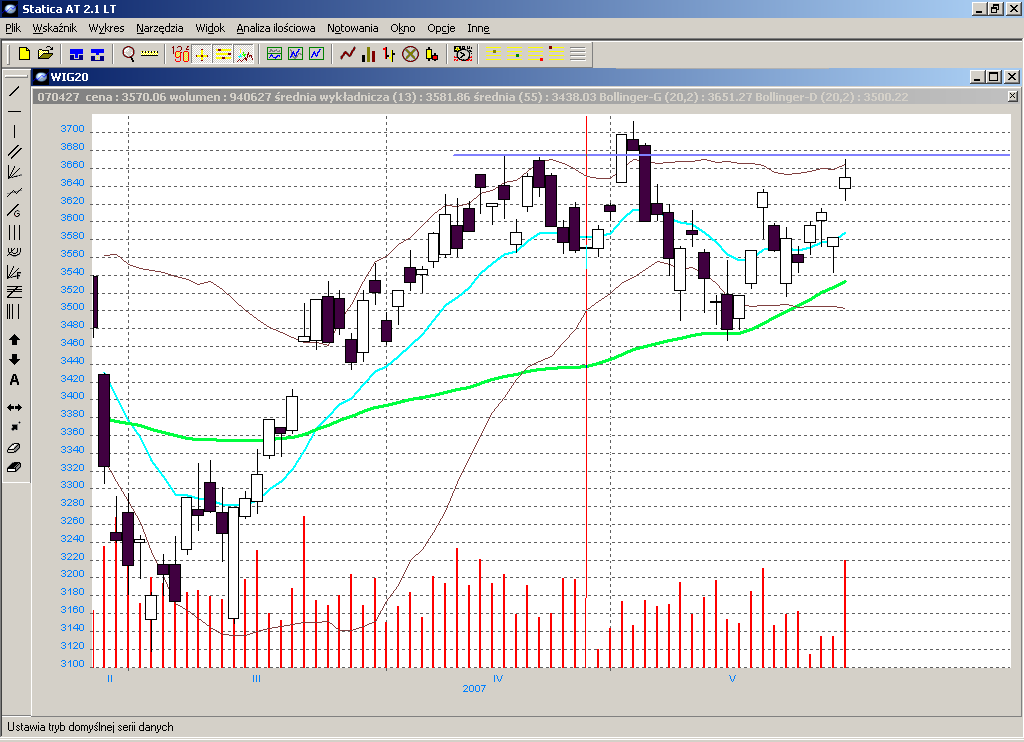Choose the ruler measure tool
The height and width of the screenshot is (742, 1024).
[150, 54]
